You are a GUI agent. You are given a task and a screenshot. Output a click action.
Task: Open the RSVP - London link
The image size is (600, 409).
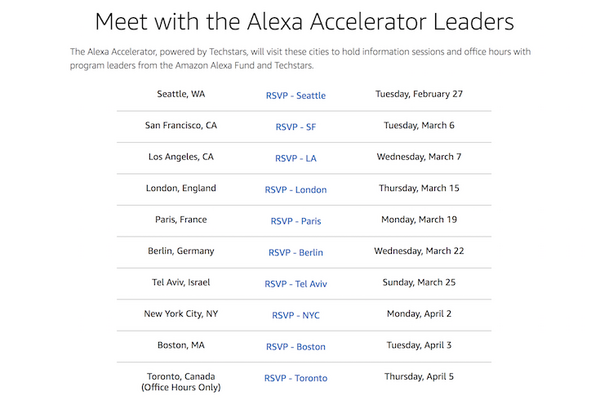coord(295,190)
